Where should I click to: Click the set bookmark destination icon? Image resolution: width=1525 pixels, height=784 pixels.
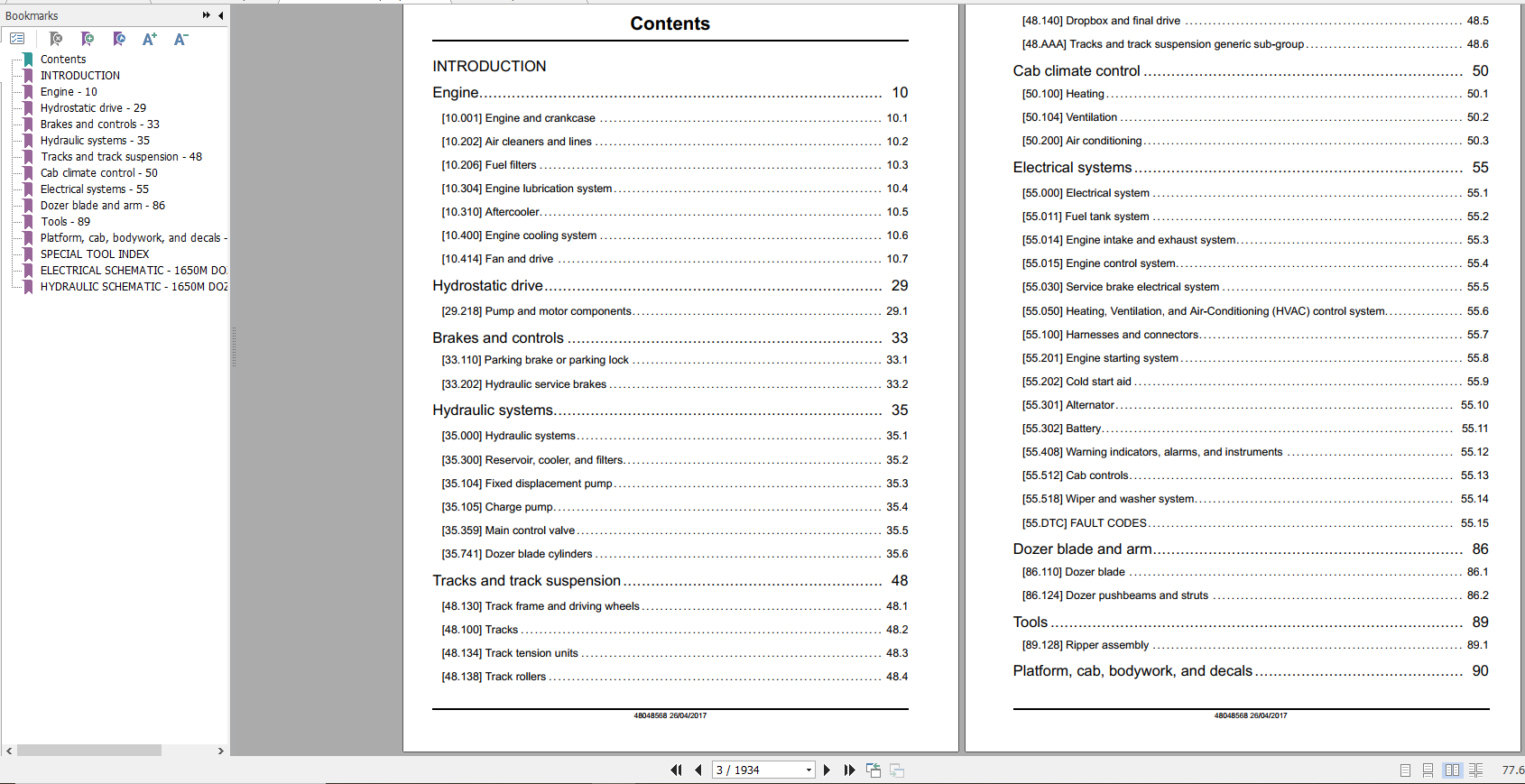coord(119,39)
